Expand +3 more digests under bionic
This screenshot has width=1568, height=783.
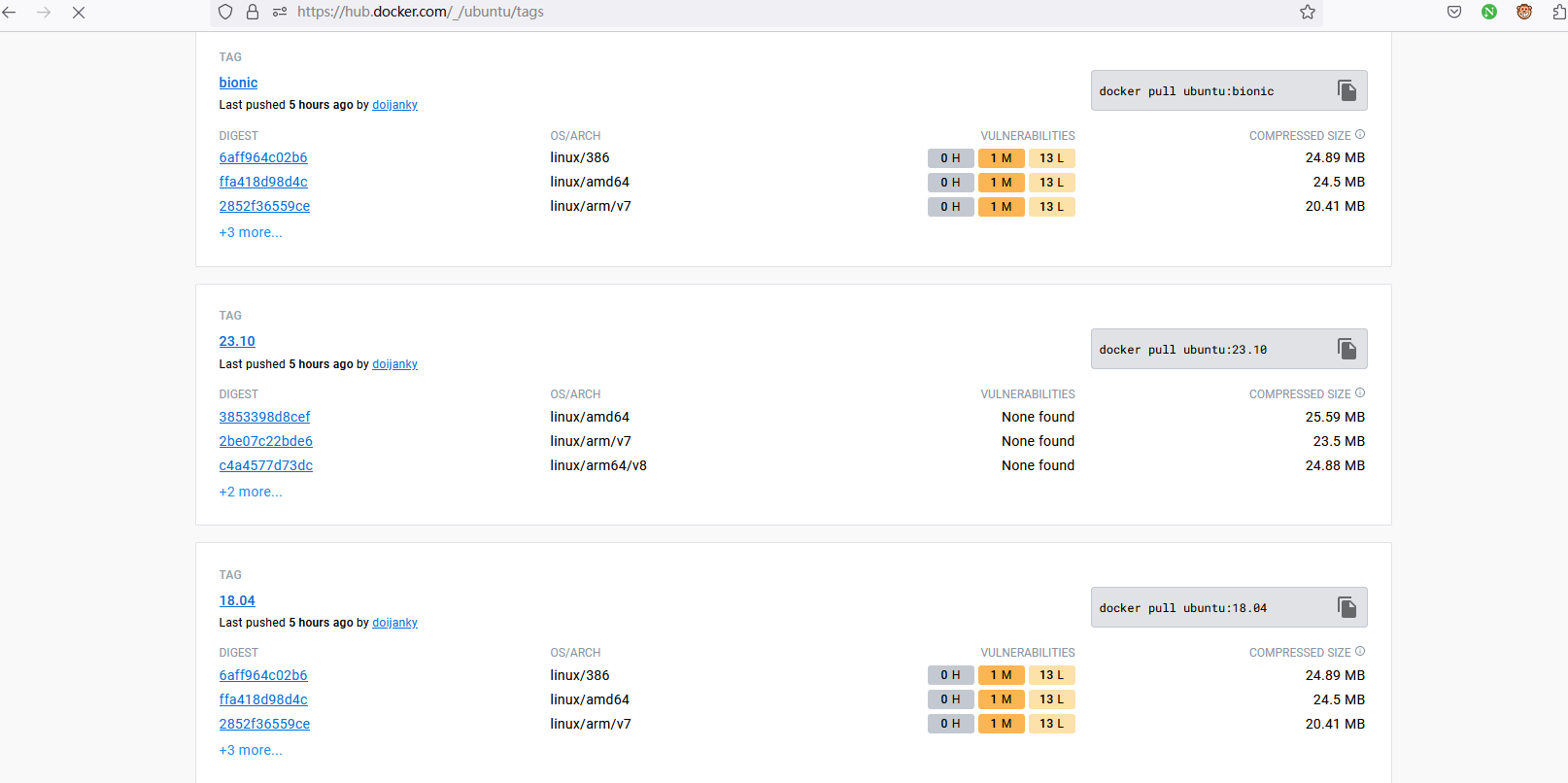click(251, 232)
